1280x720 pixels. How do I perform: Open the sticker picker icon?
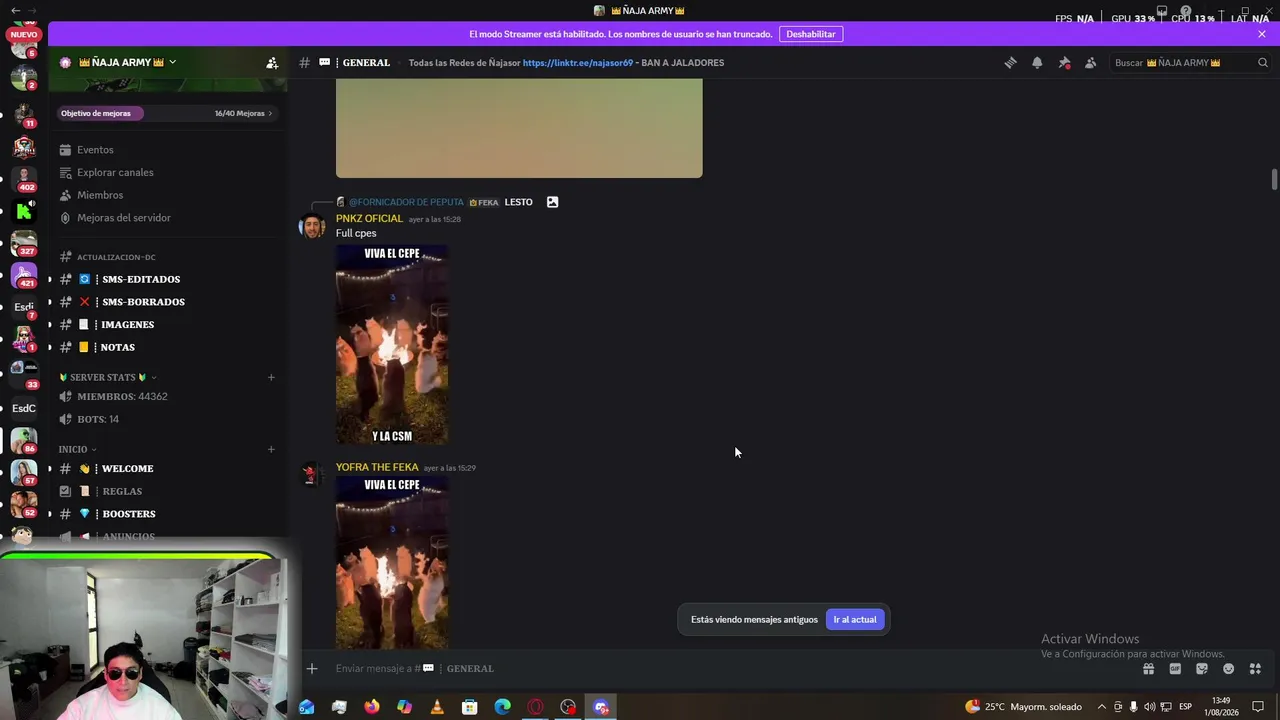click(1202, 668)
